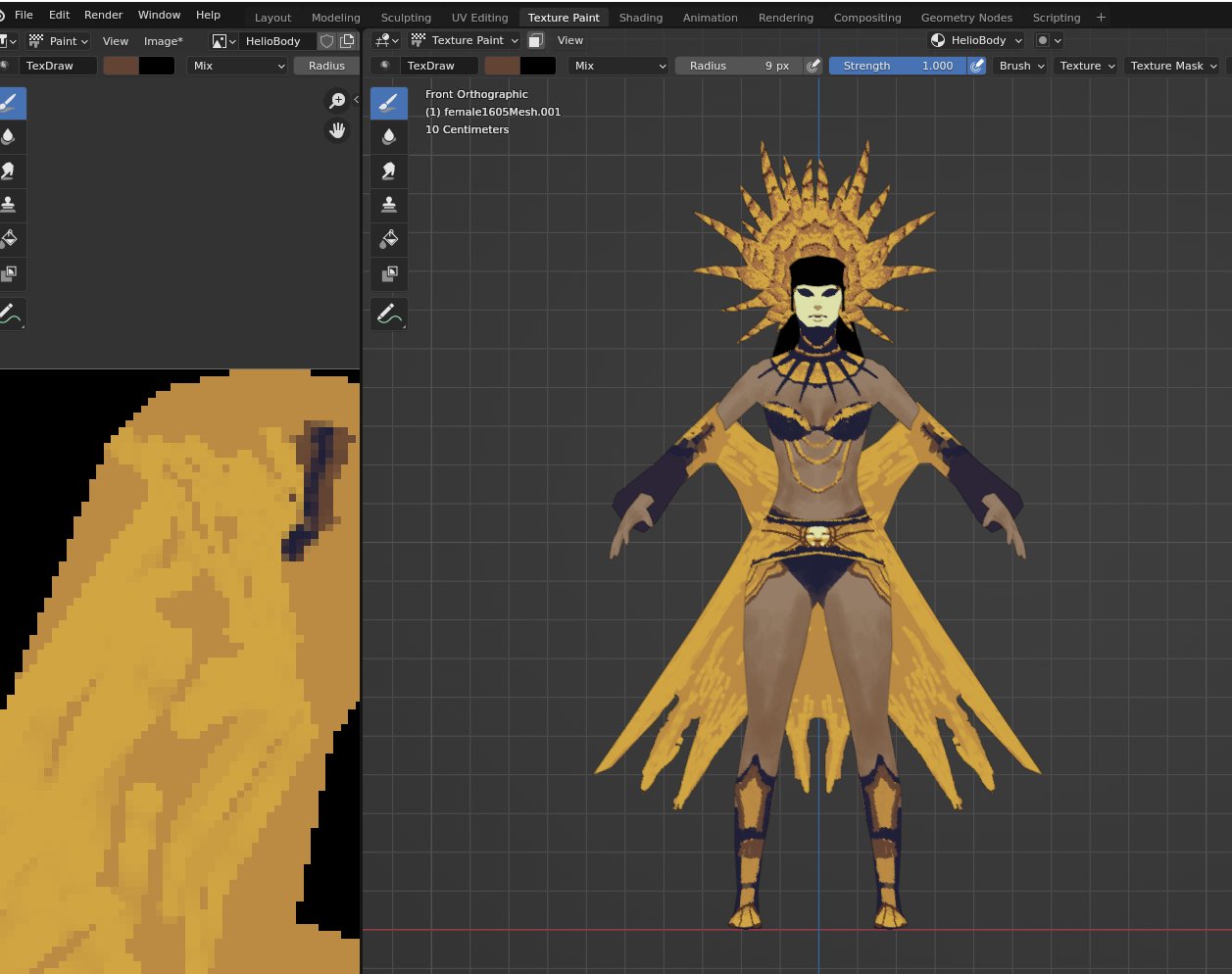
Task: Open the Mix blend mode dropdown in 3D viewport
Action: coord(619,66)
